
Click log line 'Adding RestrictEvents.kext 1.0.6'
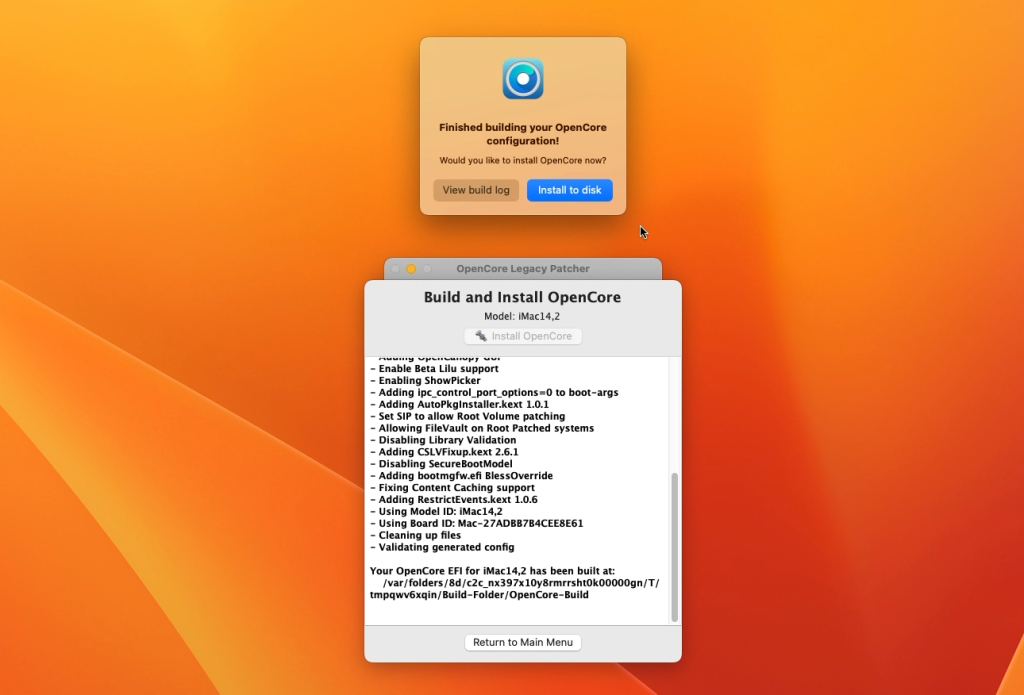point(454,500)
